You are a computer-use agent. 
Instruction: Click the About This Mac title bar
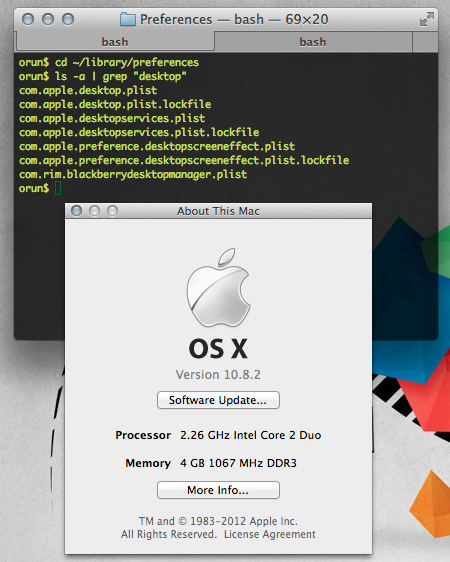pos(218,211)
